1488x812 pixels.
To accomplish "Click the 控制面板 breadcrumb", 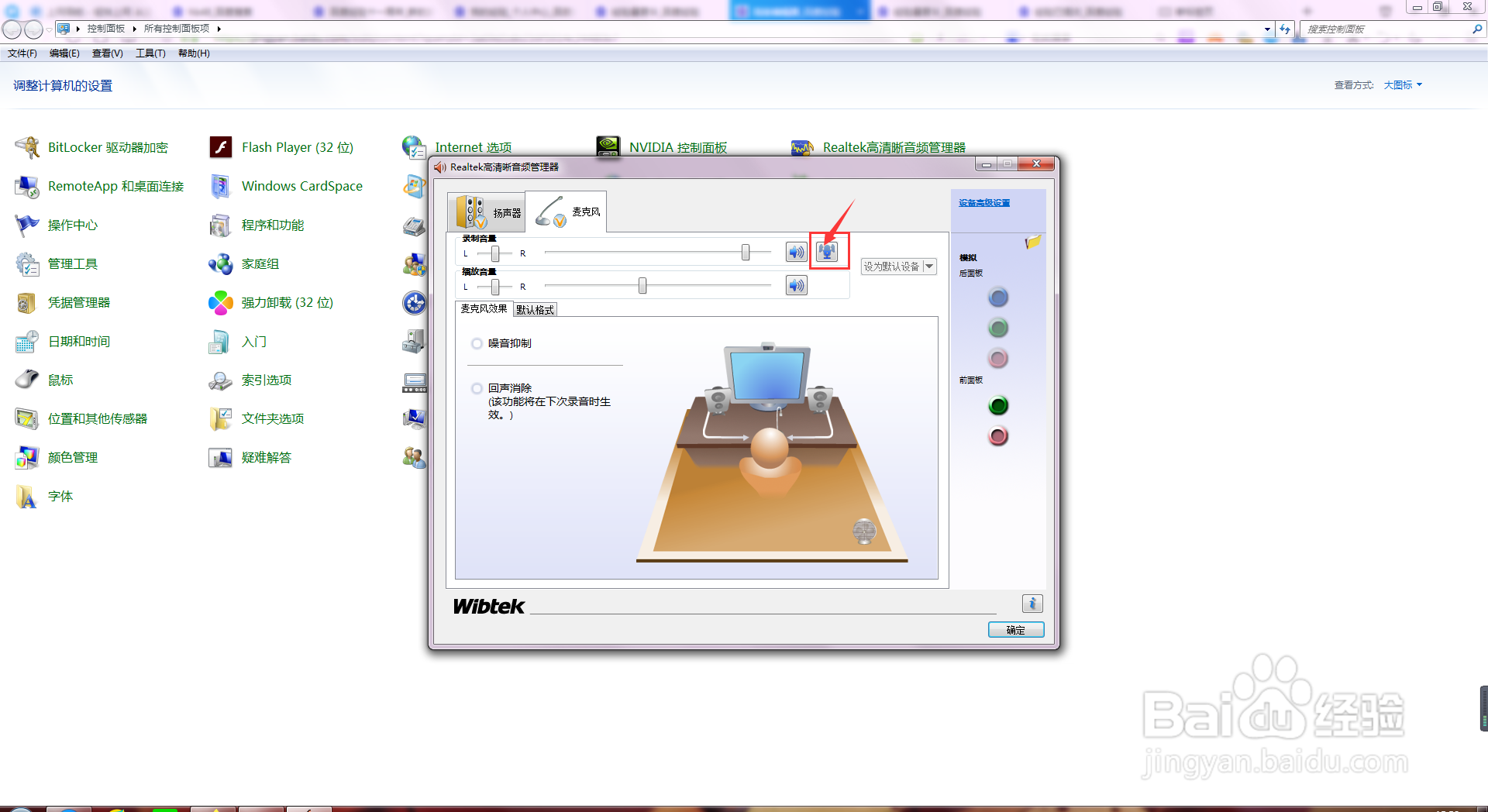I will click(106, 29).
